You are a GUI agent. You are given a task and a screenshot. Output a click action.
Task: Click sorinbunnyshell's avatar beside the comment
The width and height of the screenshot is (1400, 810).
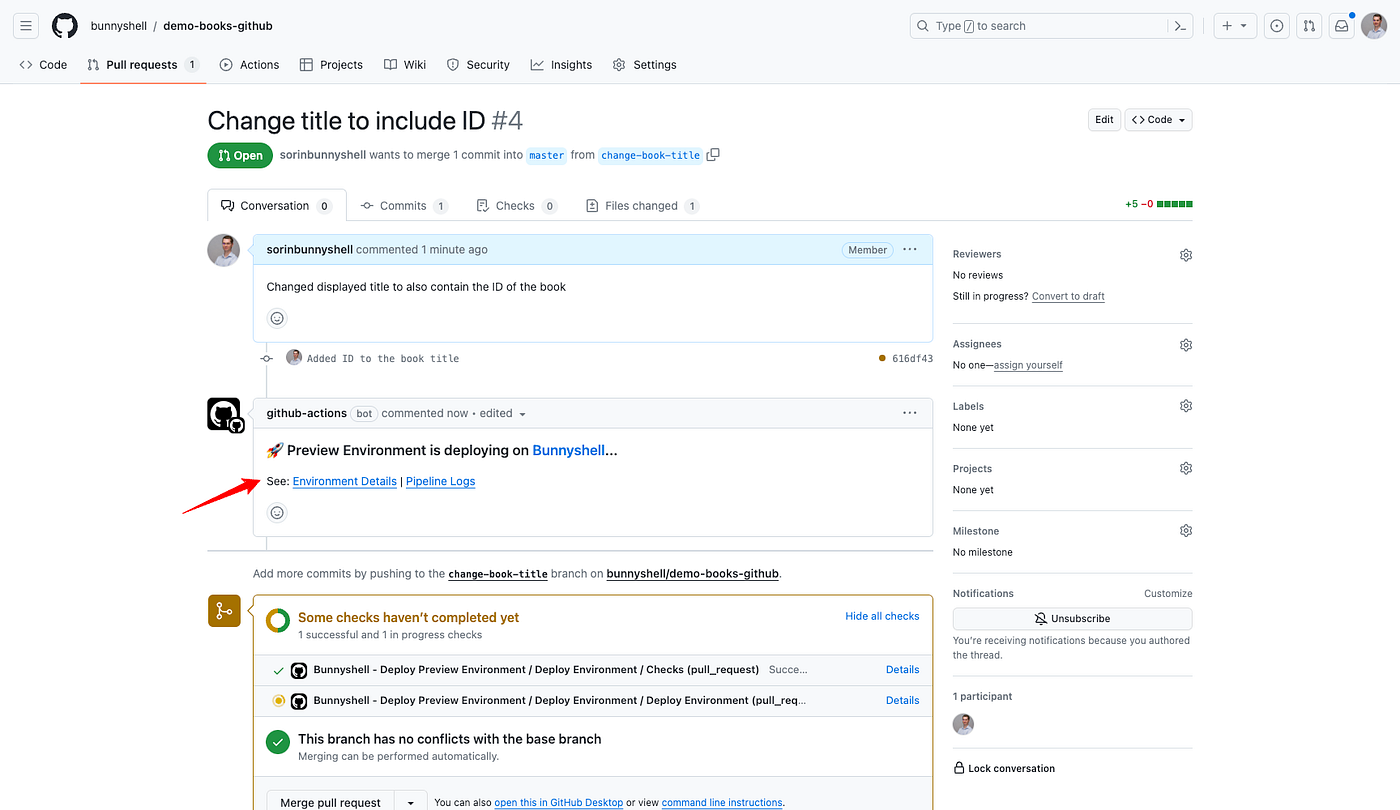(224, 250)
